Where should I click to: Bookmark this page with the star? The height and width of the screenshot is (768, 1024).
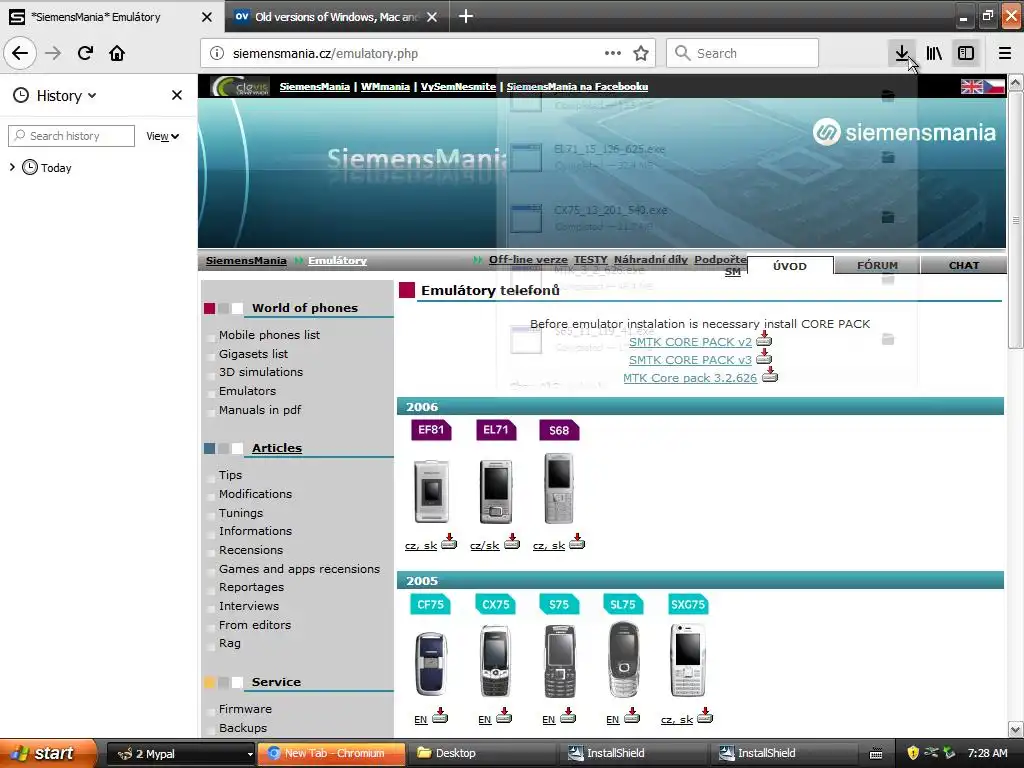click(641, 53)
